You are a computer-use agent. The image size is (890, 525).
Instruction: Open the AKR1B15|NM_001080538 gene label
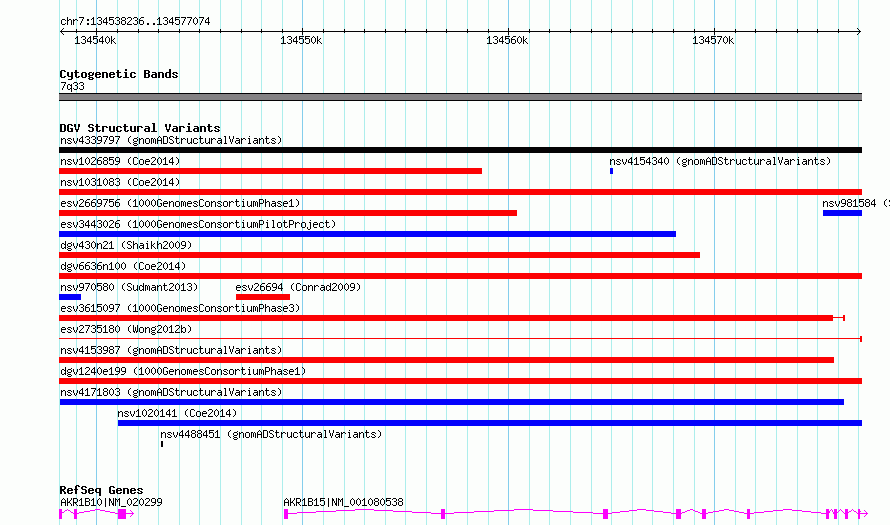343,502
